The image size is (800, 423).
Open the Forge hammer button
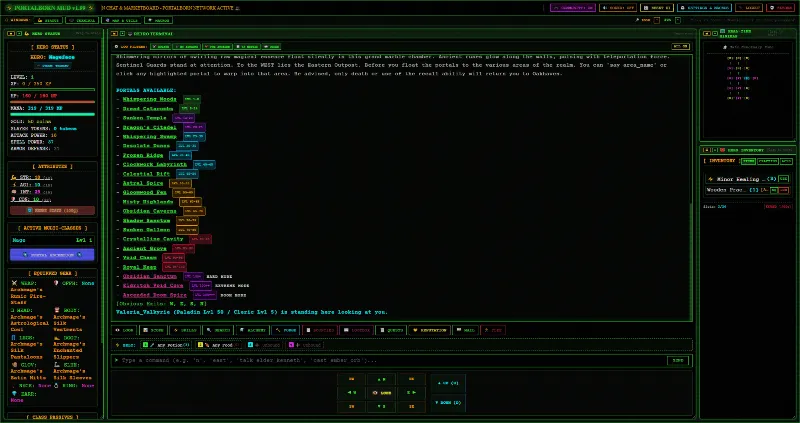tap(286, 330)
